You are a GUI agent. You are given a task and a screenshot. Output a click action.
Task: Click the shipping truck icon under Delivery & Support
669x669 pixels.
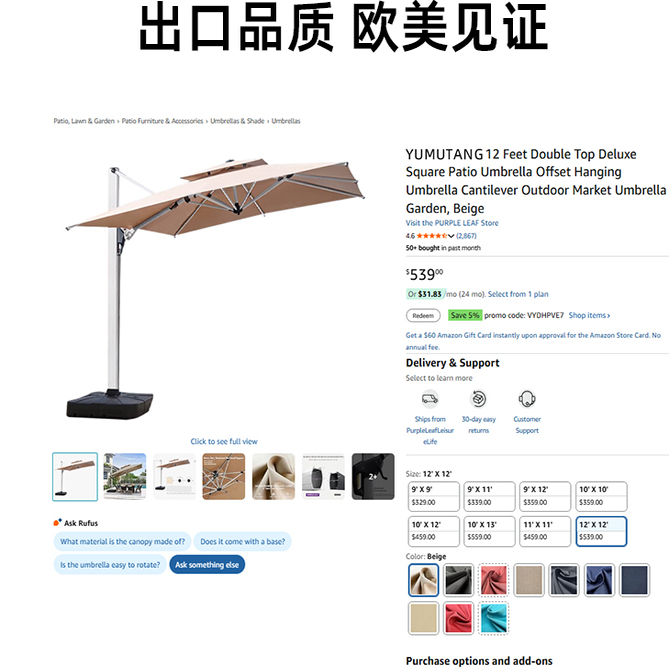[x=430, y=399]
